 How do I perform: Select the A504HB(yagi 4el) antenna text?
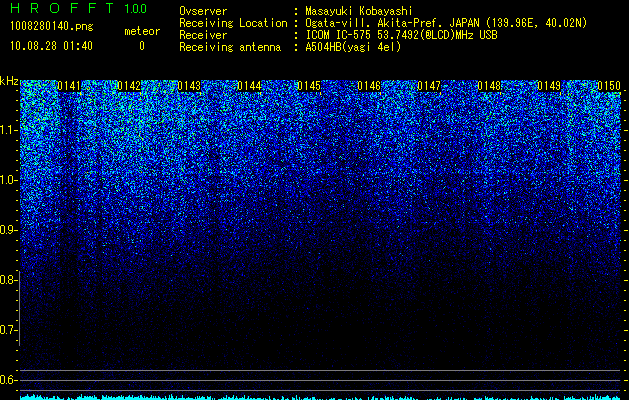(353, 47)
